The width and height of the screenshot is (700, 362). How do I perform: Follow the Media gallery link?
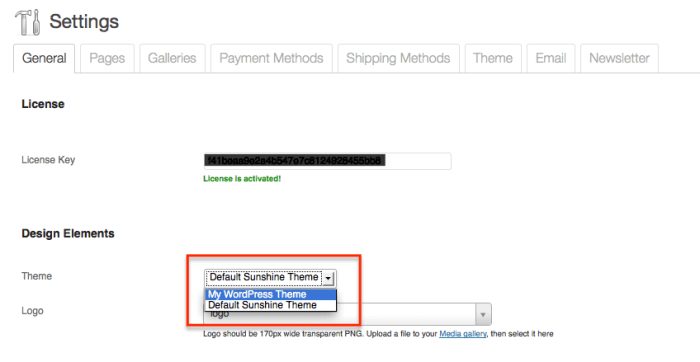pos(462,334)
